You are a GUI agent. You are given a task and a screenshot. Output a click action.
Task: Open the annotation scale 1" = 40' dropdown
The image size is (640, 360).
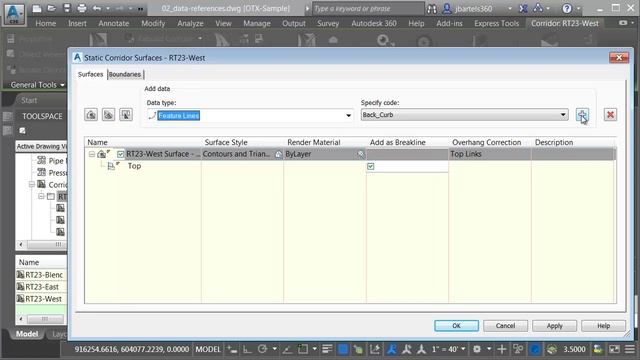(449, 349)
